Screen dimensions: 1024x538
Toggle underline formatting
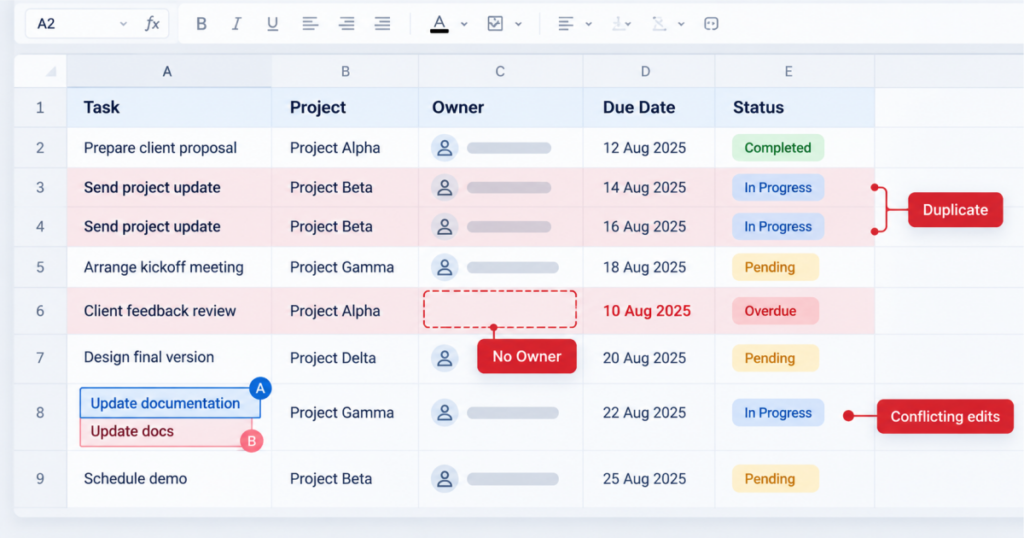tap(272, 24)
